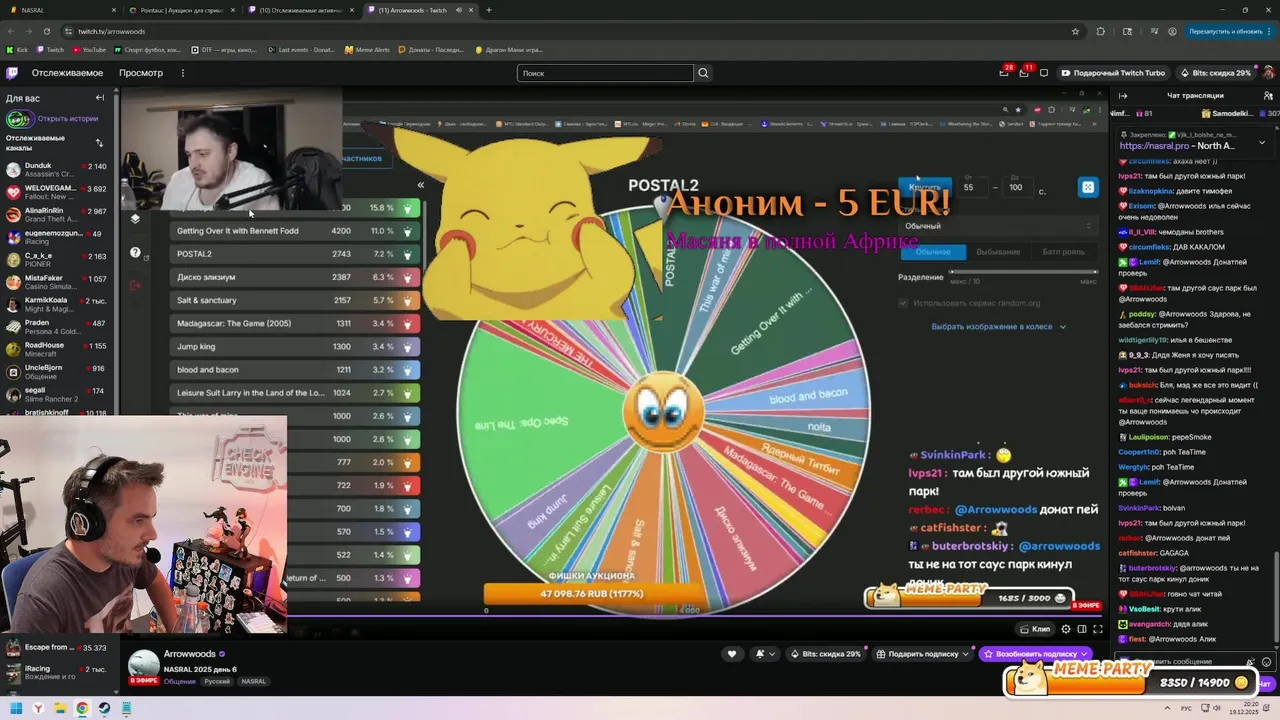Mute the Arrowwoods tab audio icon
Viewport: 1280px width, 720px height.
click(x=459, y=10)
